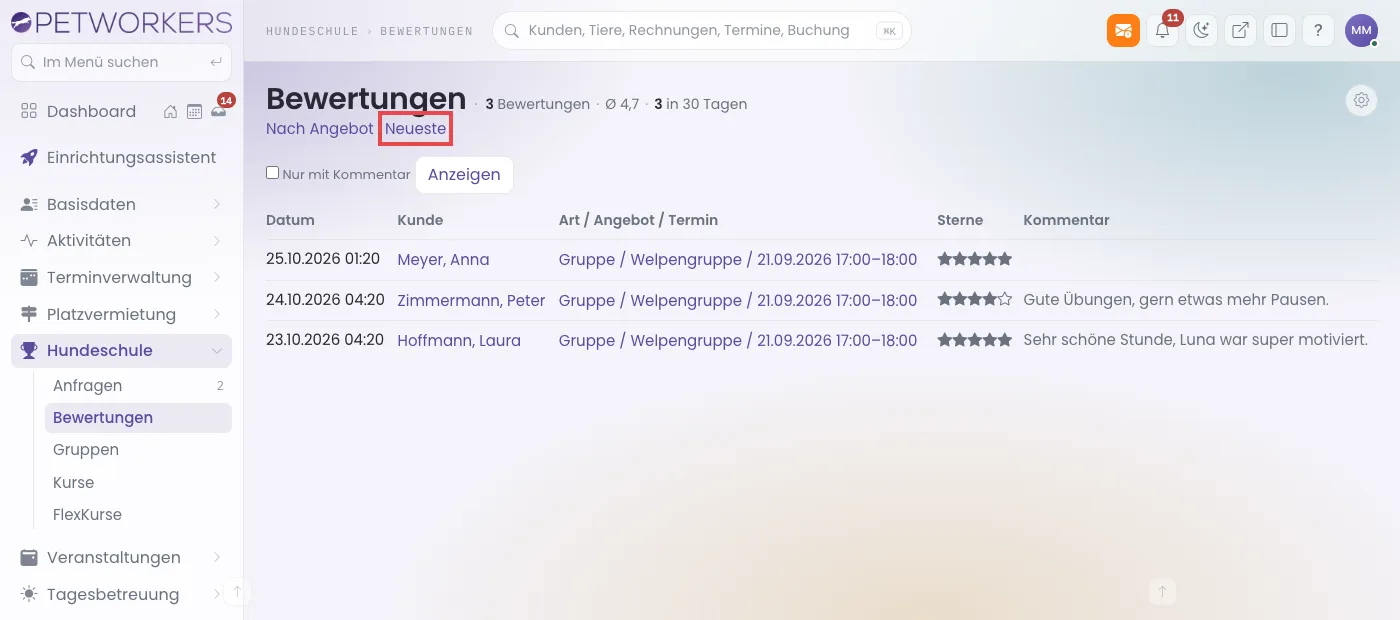
Task: Expand the Veranstaltungen menu
Action: (121, 557)
